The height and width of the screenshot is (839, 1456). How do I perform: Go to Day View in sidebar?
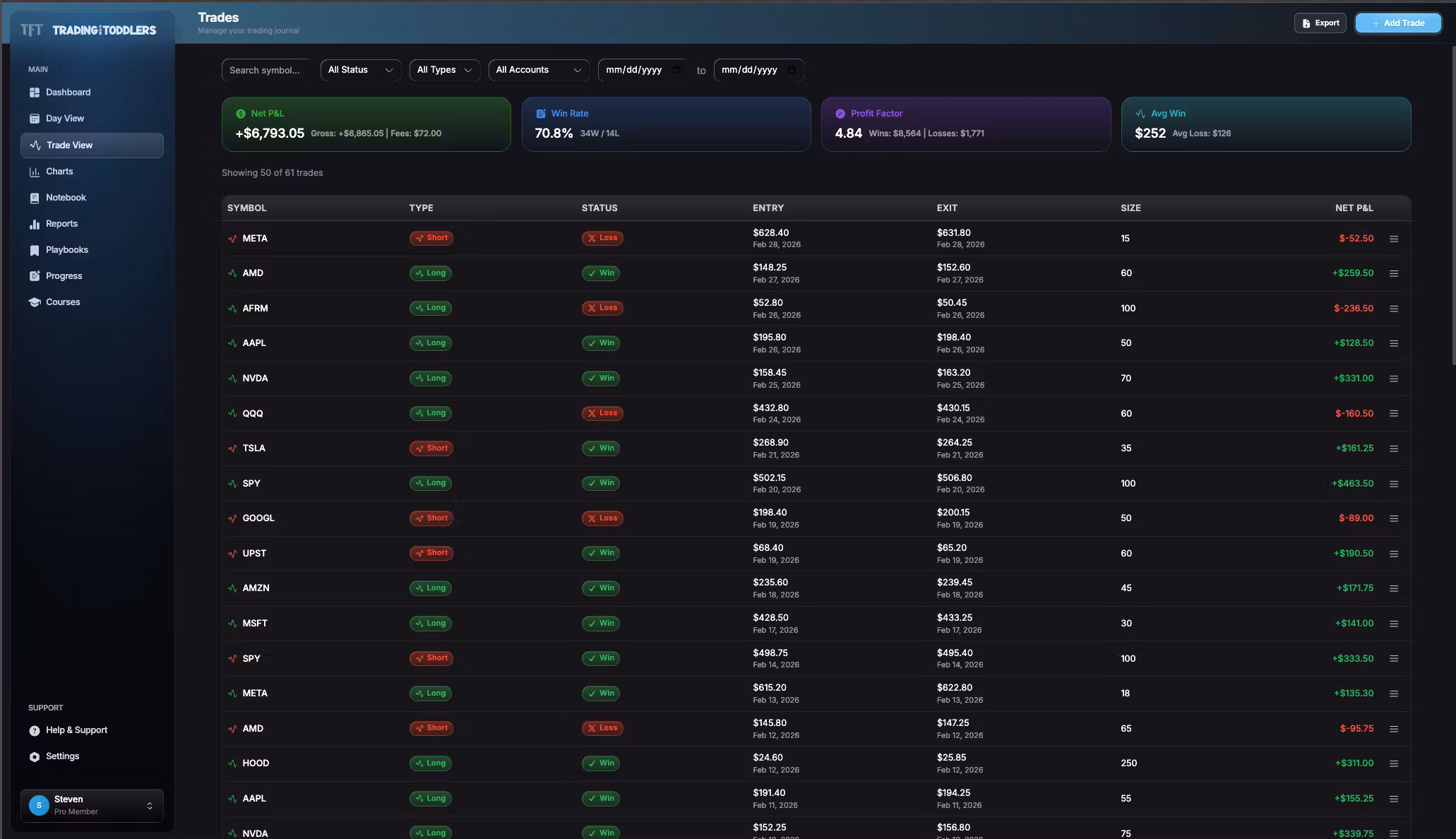[64, 119]
